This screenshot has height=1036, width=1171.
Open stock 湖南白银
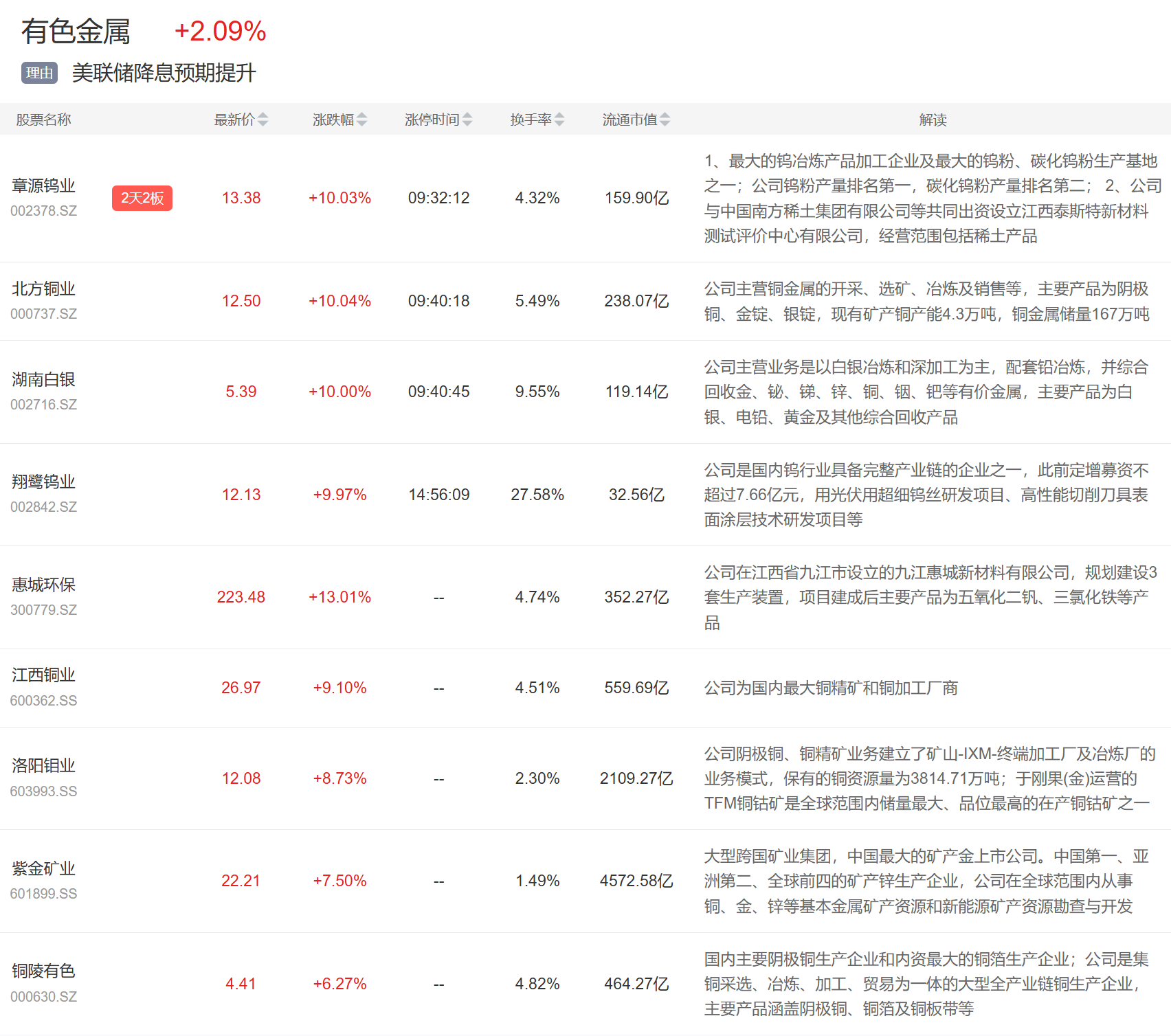43,379
